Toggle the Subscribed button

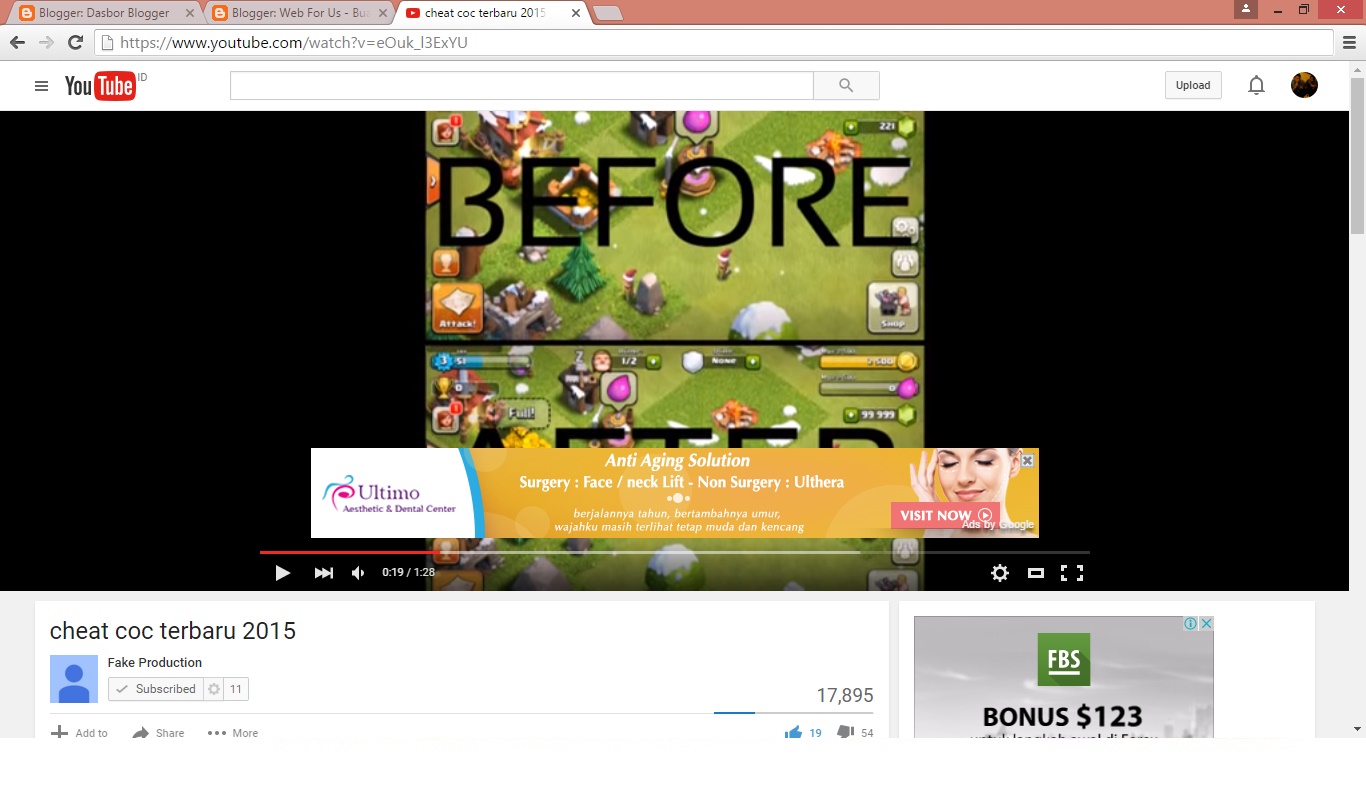[155, 689]
